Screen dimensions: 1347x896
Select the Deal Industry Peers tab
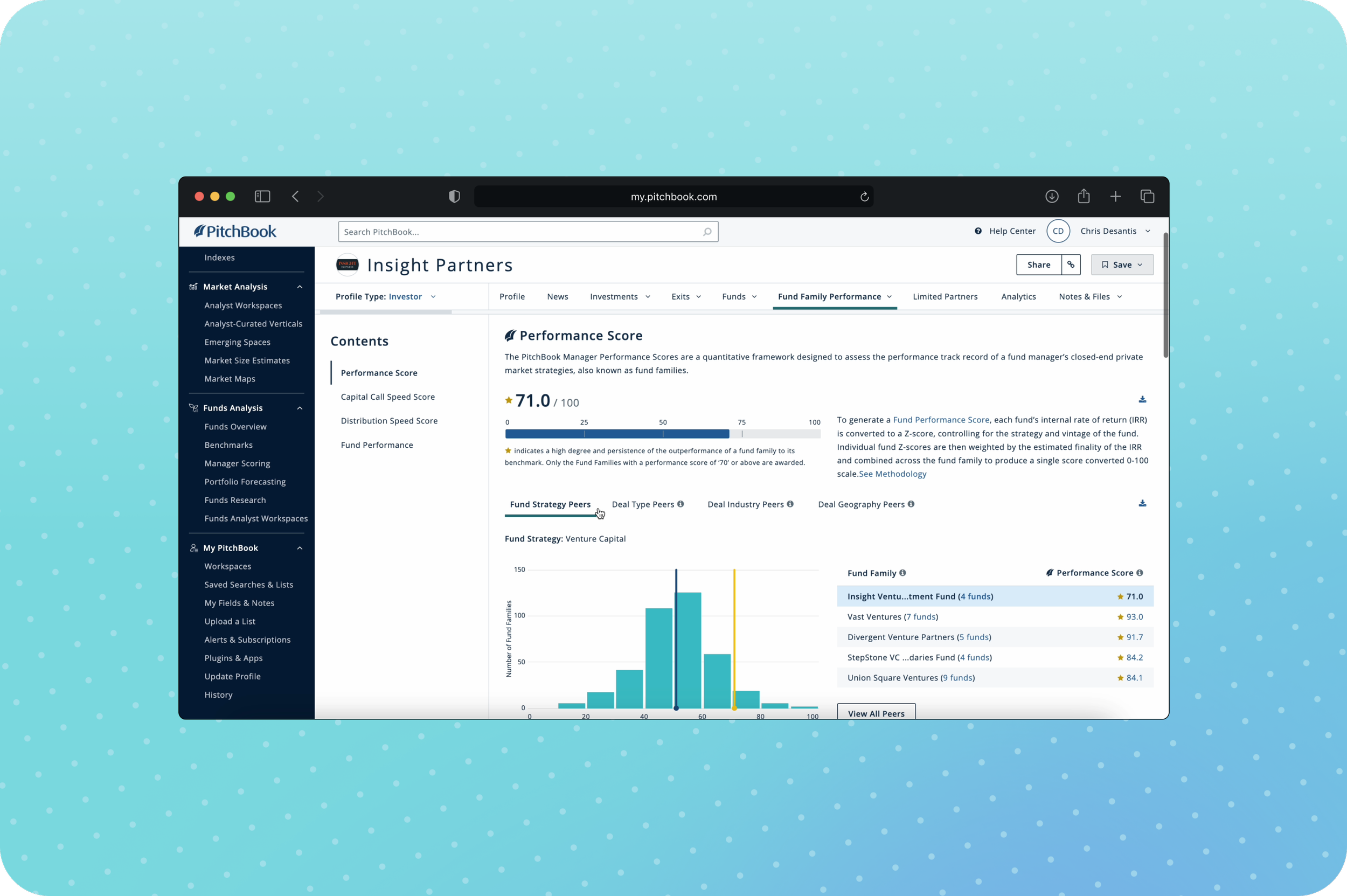(745, 504)
